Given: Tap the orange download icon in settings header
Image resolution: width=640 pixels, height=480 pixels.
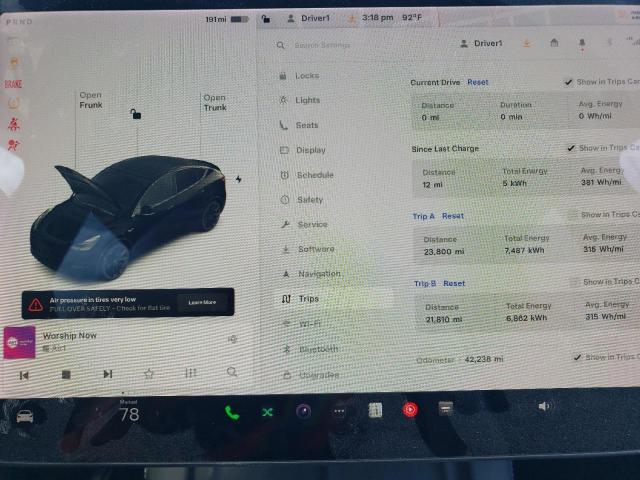Looking at the screenshot, I should point(527,43).
